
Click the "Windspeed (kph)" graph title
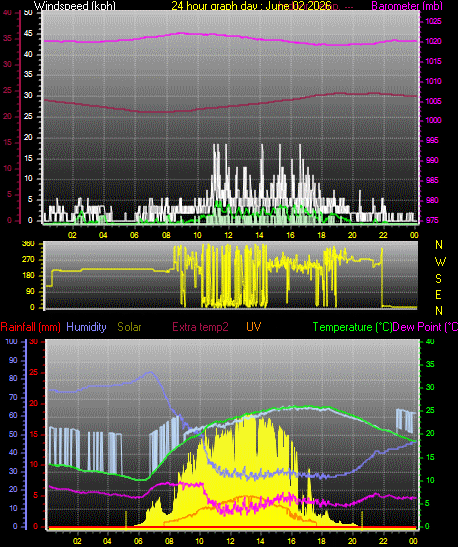pos(75,6)
